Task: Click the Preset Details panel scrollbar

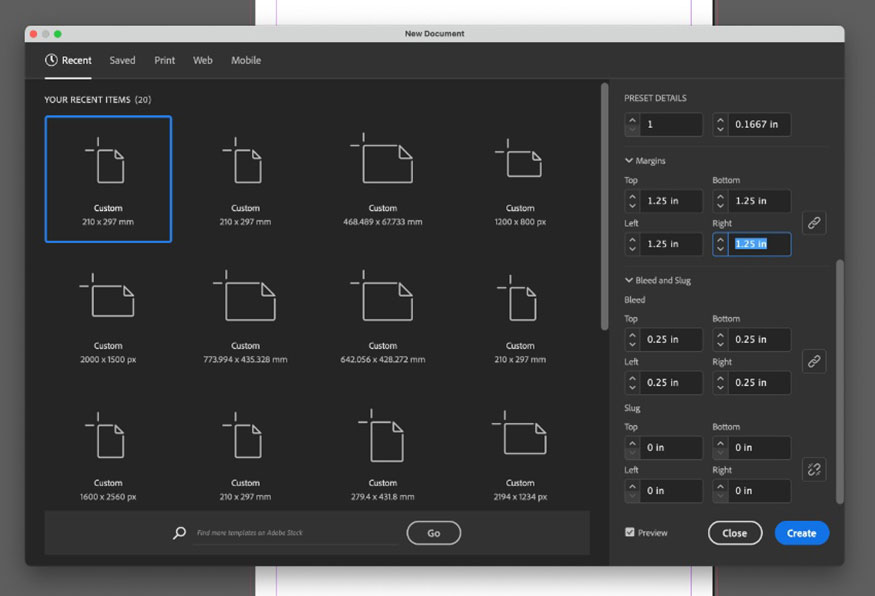Action: tap(839, 382)
